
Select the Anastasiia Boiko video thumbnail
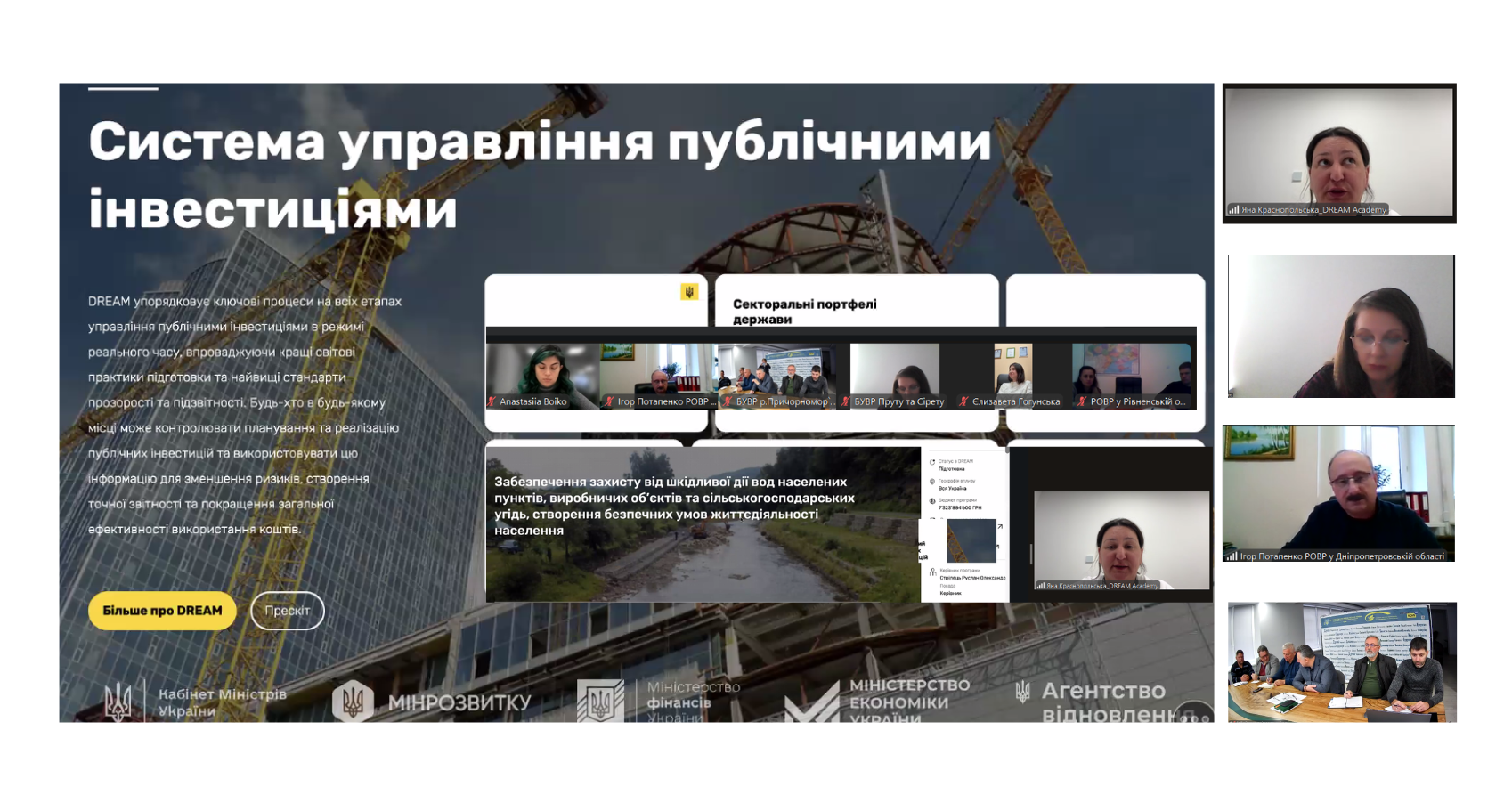tap(542, 375)
